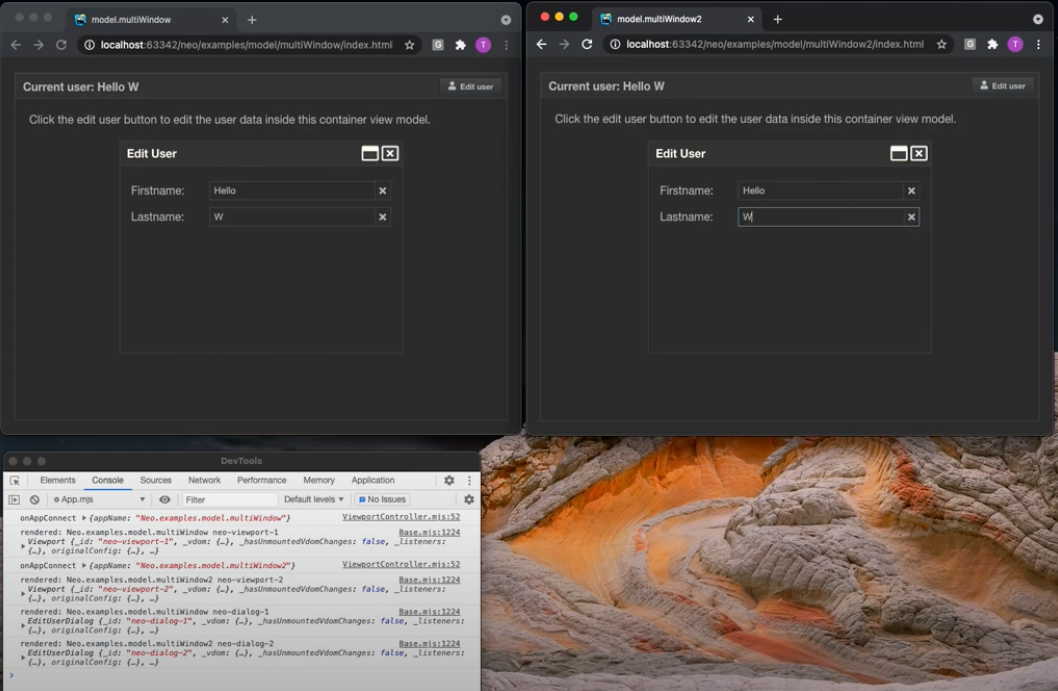This screenshot has height=691, width=1058.
Task: Click the console Filter input field
Action: tap(230, 499)
